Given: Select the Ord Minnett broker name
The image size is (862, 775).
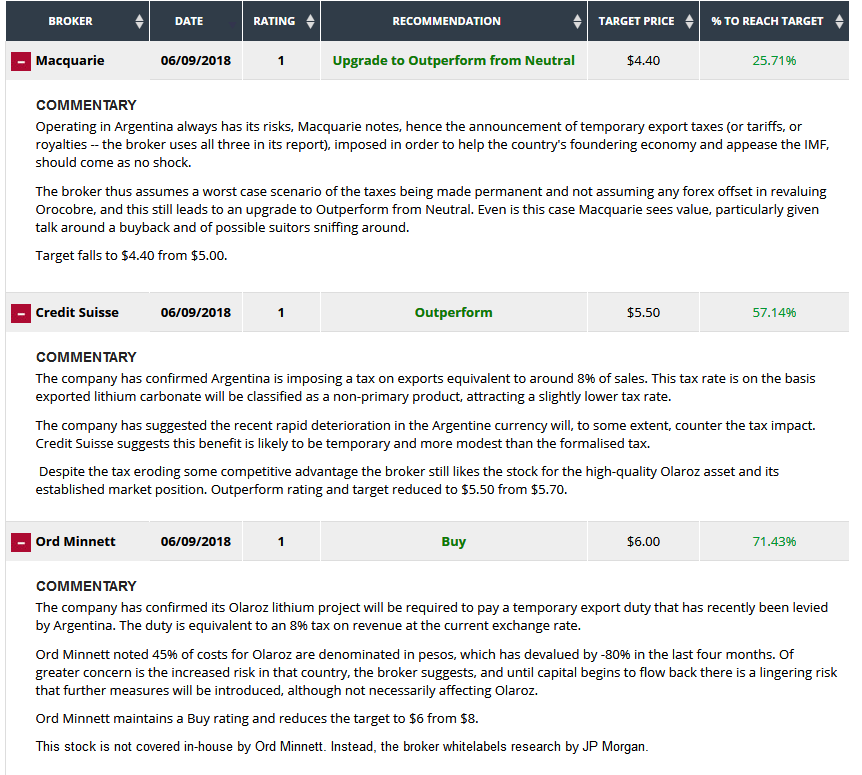Looking at the screenshot, I should pos(75,541).
